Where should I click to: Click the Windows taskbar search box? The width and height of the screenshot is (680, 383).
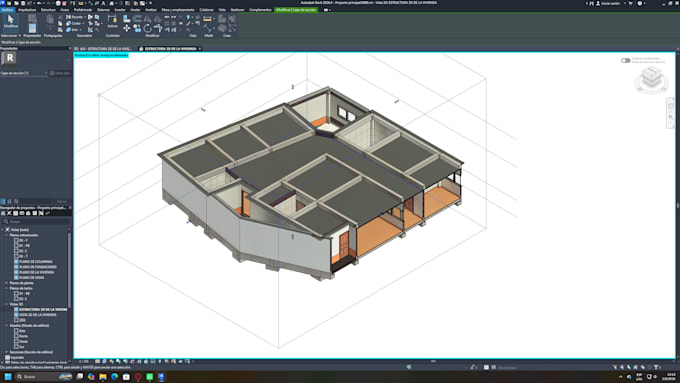pyautogui.click(x=43, y=376)
